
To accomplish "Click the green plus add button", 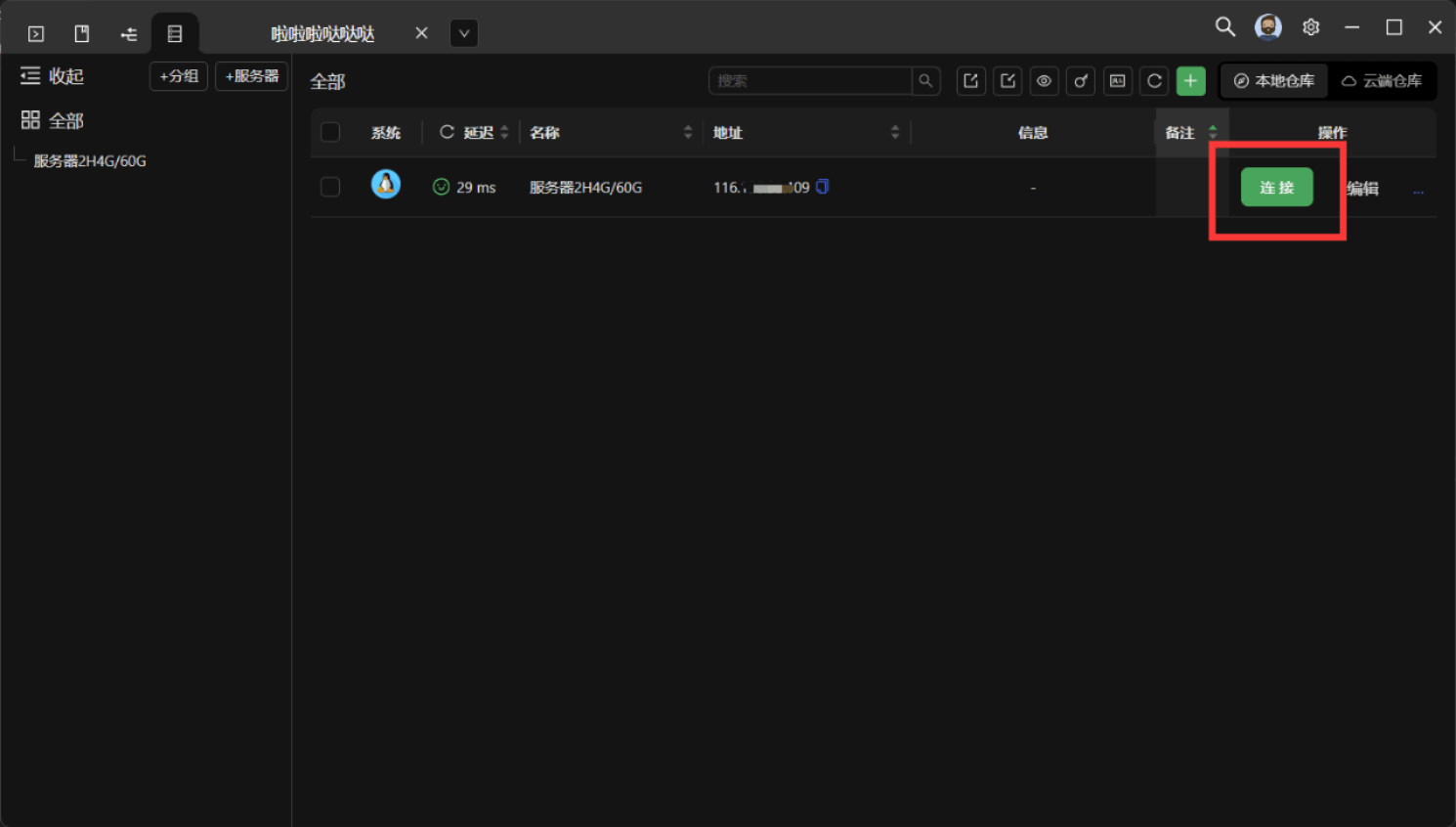I will point(1190,81).
